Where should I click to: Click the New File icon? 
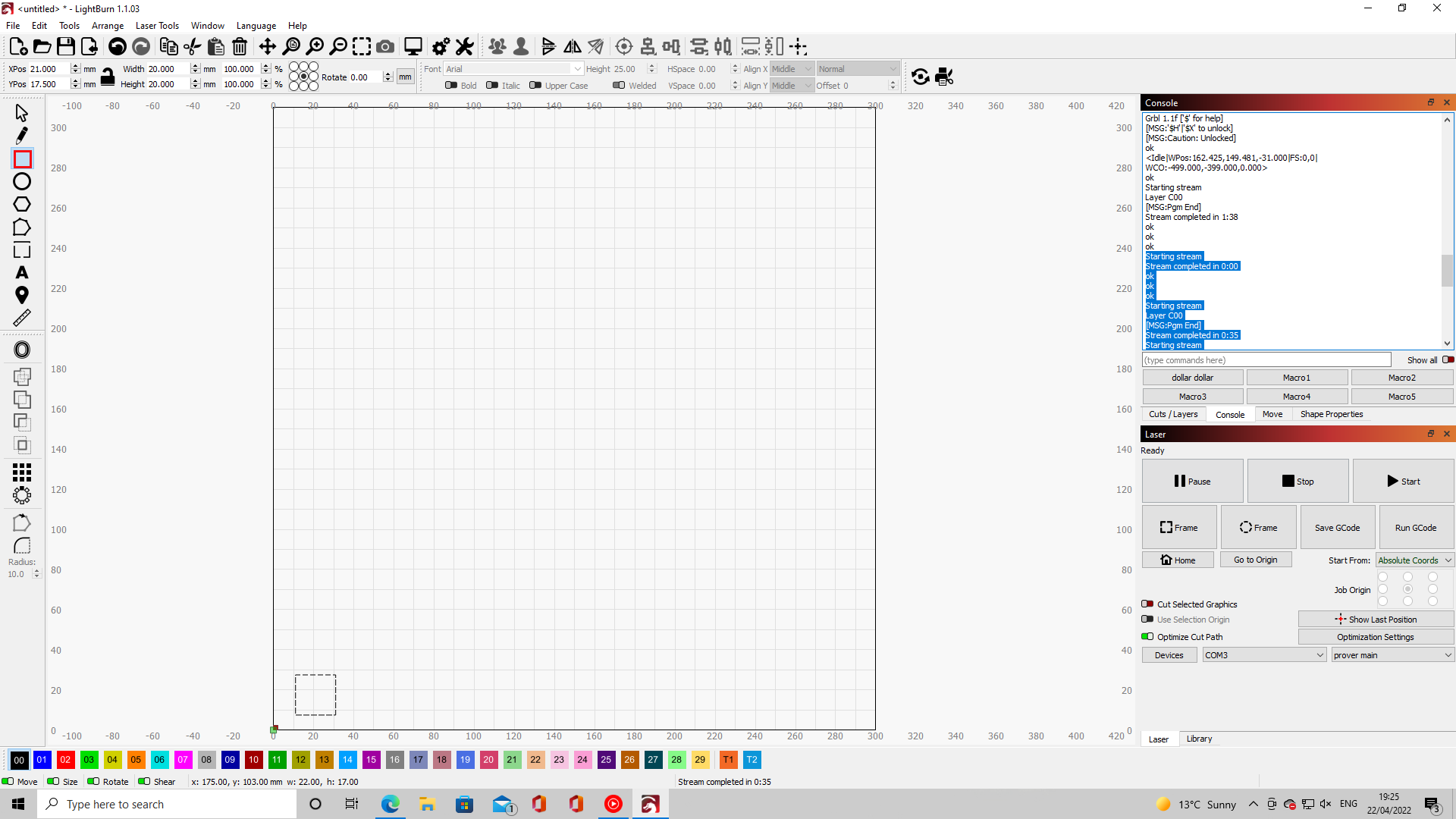click(x=18, y=46)
